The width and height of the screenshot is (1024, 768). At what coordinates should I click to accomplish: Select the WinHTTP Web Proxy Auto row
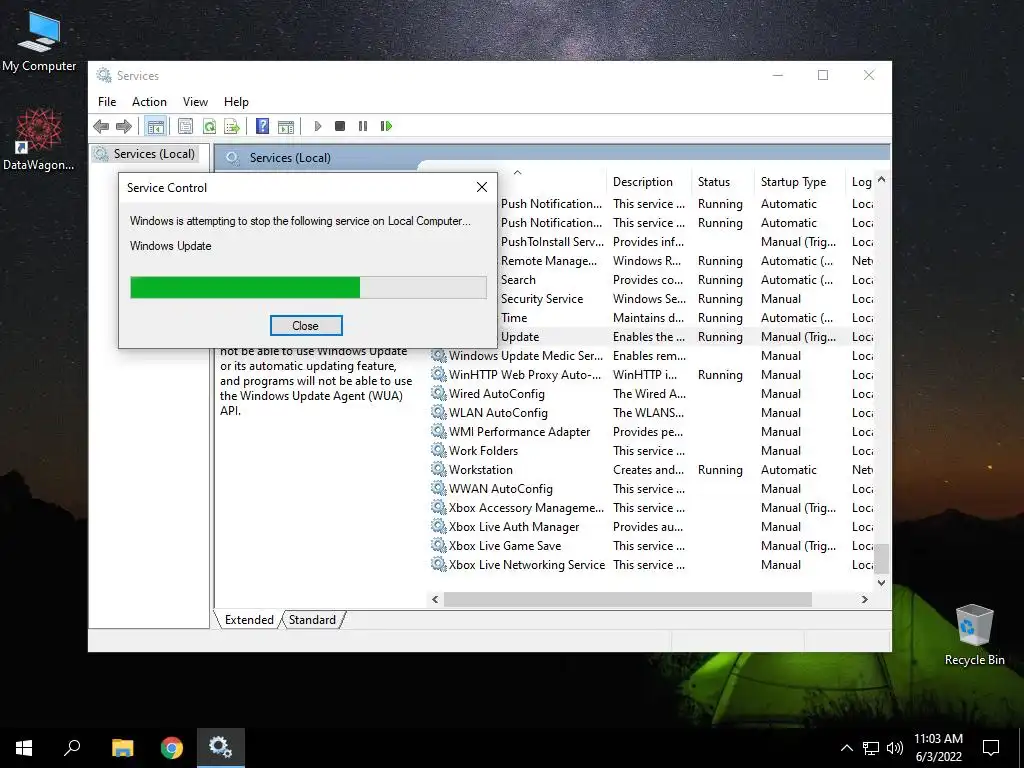[x=652, y=374]
